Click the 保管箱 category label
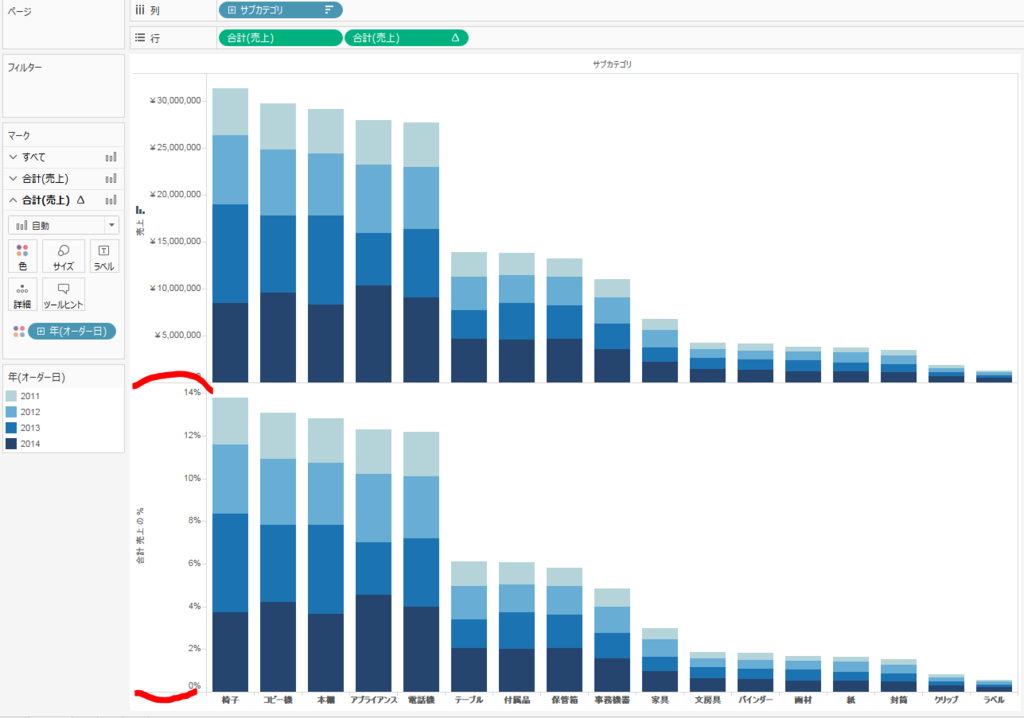The height and width of the screenshot is (718, 1024). pos(564,700)
